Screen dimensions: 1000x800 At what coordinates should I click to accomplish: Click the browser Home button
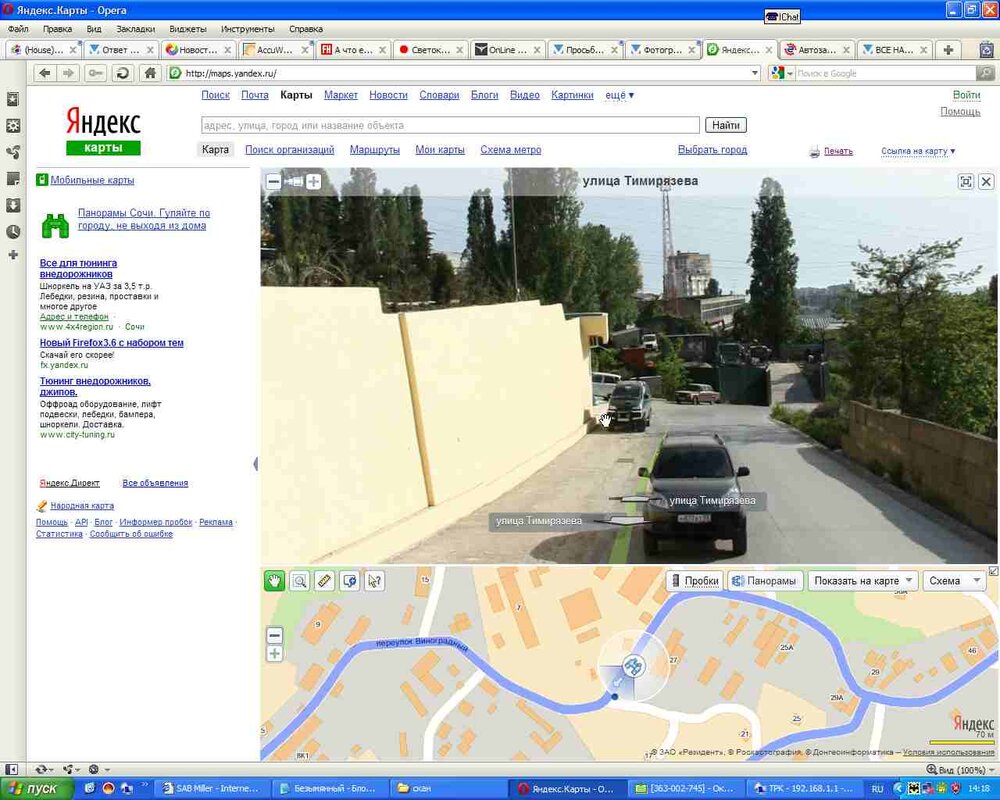pyautogui.click(x=150, y=73)
